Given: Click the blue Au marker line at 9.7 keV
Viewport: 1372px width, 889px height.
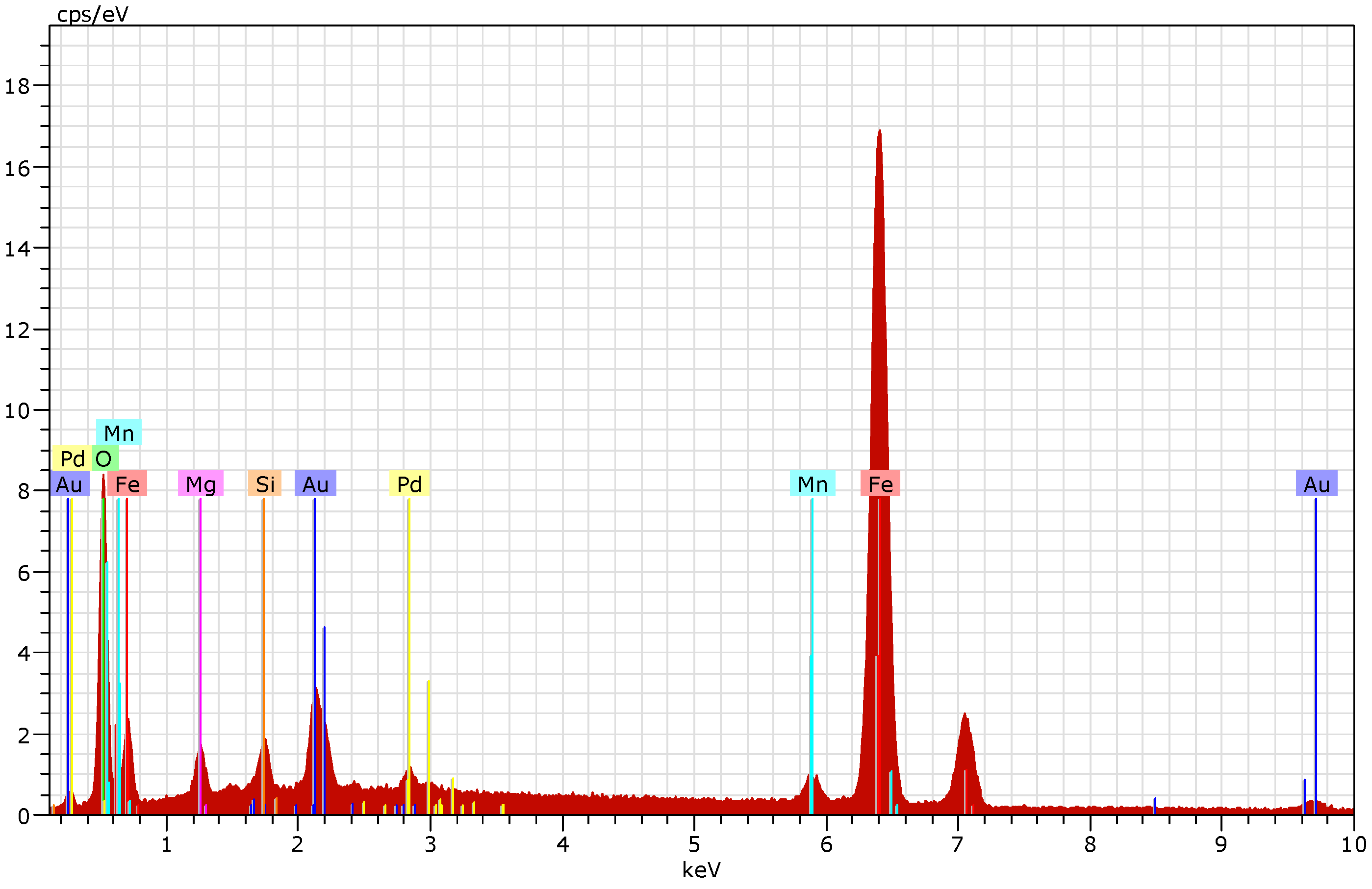Looking at the screenshot, I should (x=1316, y=634).
